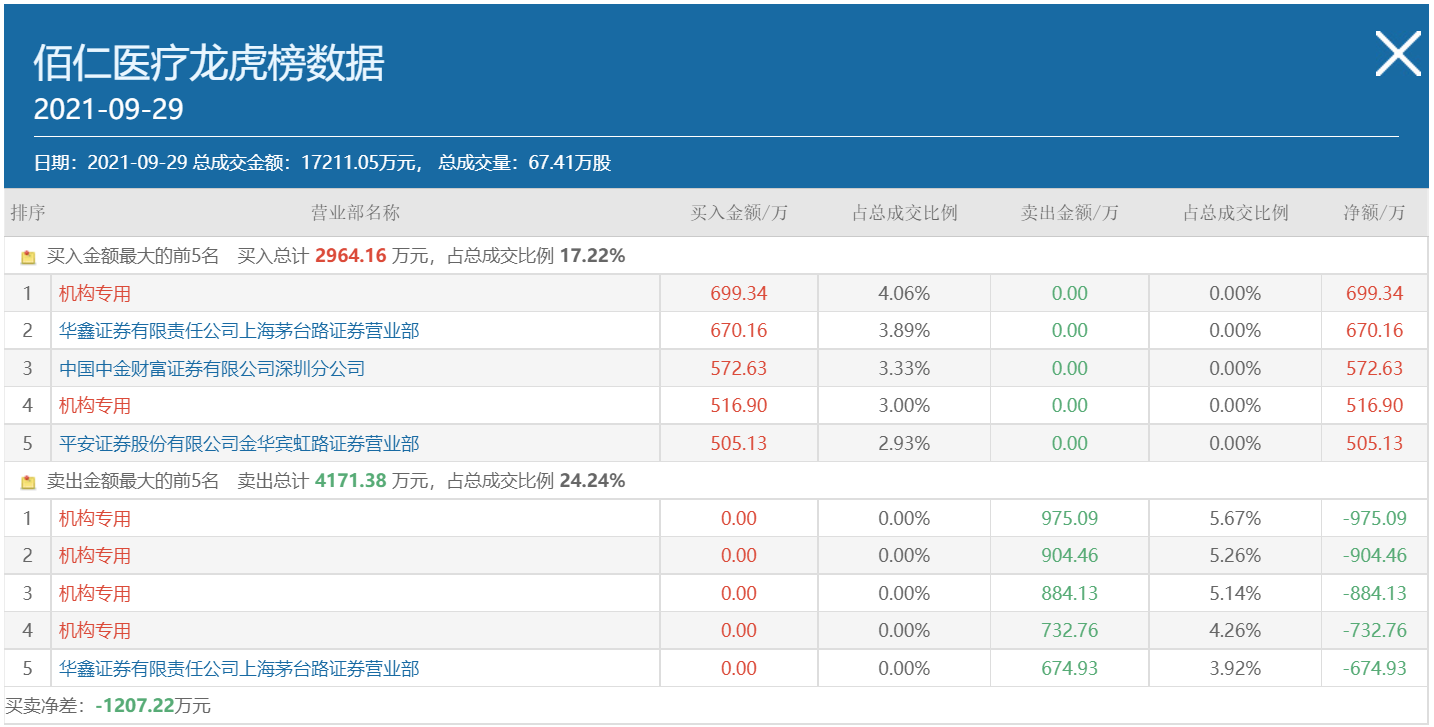This screenshot has width=1434, height=727.
Task: Click the 3.92% sell ratio cell
Action: (1235, 669)
